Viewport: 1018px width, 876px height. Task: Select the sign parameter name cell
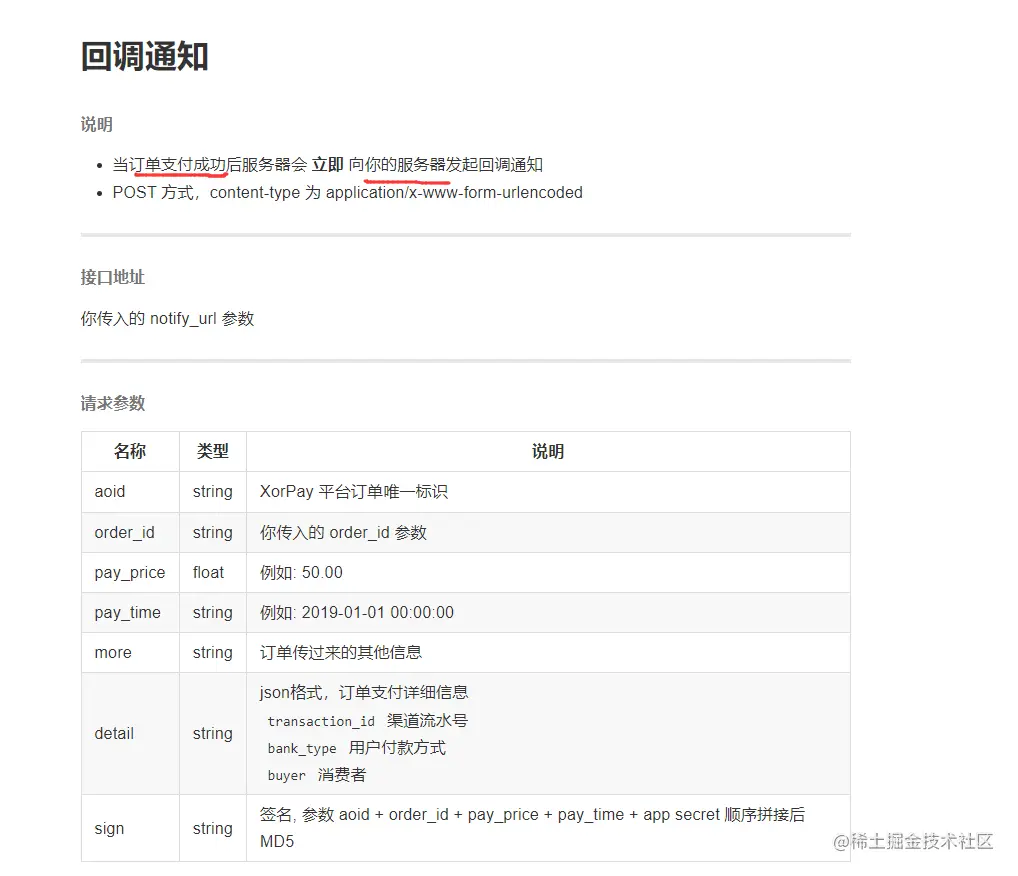pos(130,829)
